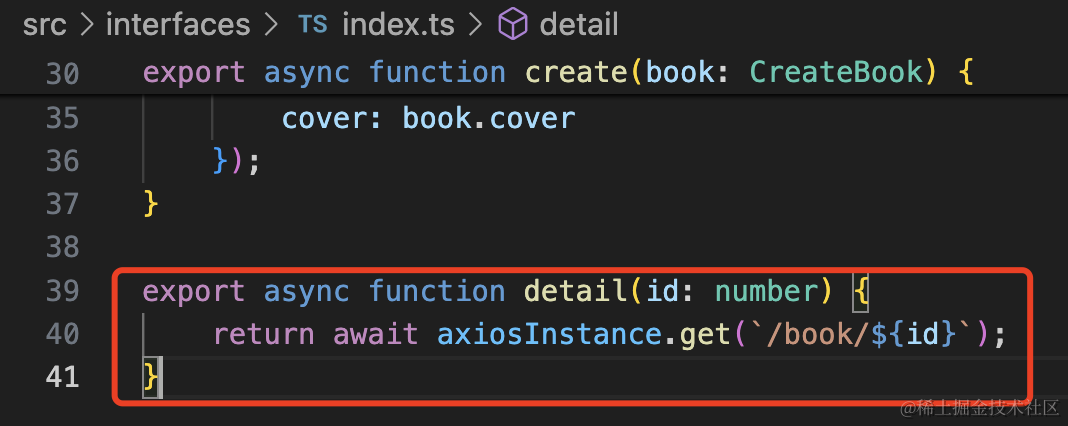
Task: Click the cube symbol icon beside detail
Action: pyautogui.click(x=513, y=24)
